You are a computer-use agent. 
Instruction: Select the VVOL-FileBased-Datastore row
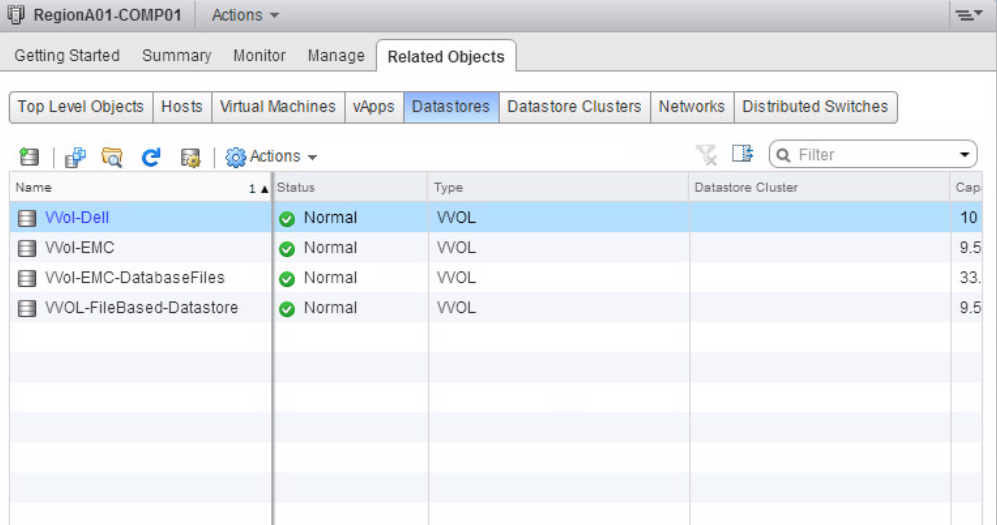142,308
